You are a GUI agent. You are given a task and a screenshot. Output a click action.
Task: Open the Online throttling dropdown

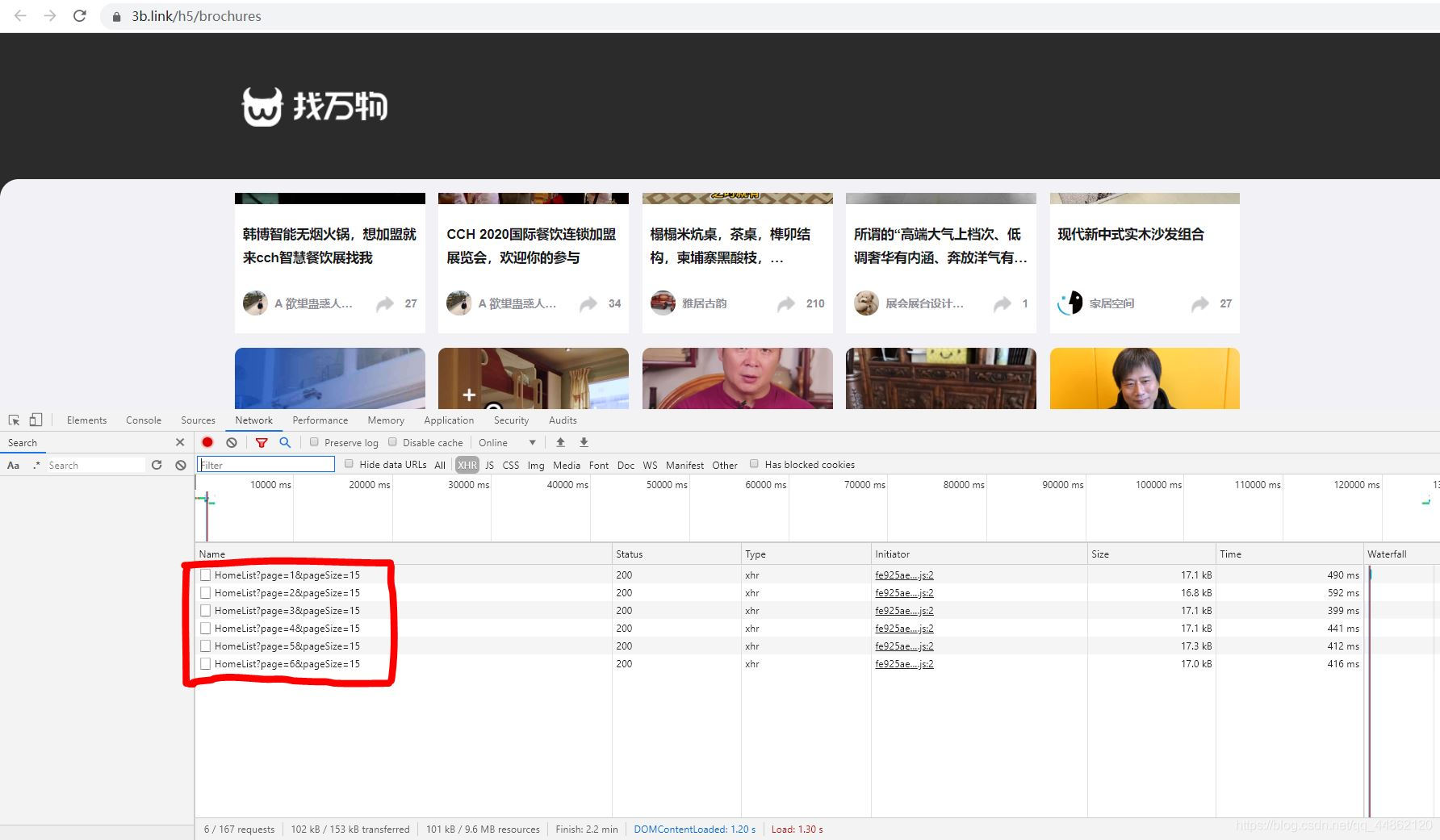click(x=507, y=442)
